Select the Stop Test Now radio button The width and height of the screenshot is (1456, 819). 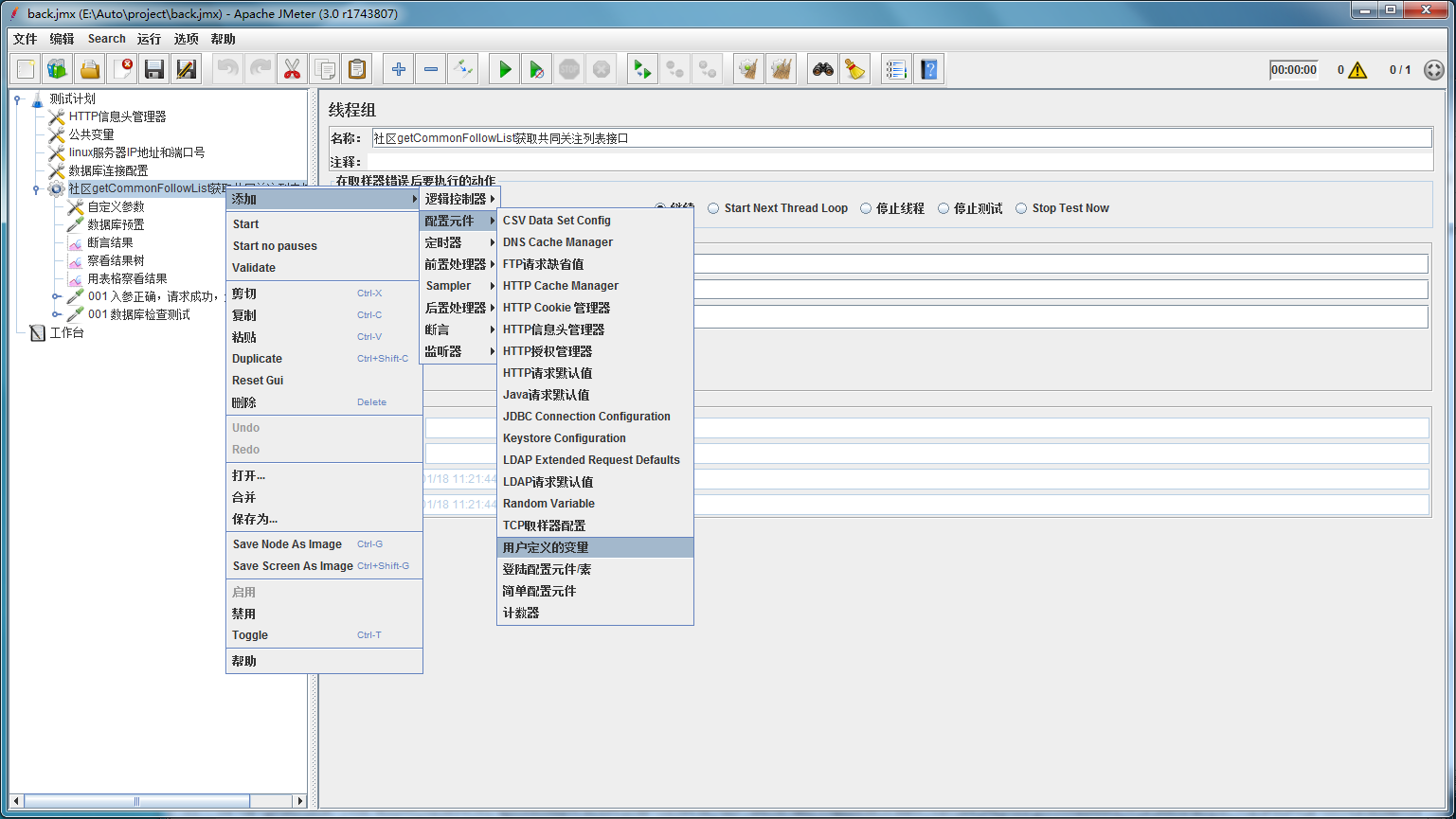1021,208
